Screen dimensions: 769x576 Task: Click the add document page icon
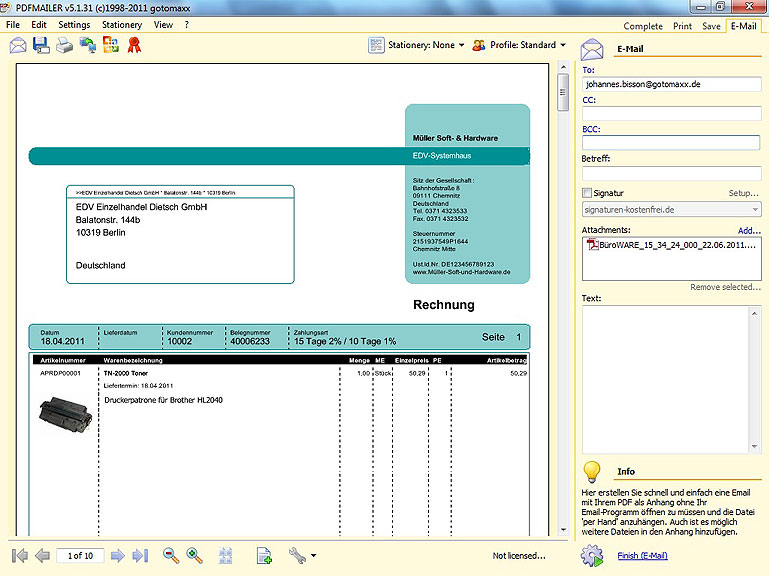pos(264,555)
